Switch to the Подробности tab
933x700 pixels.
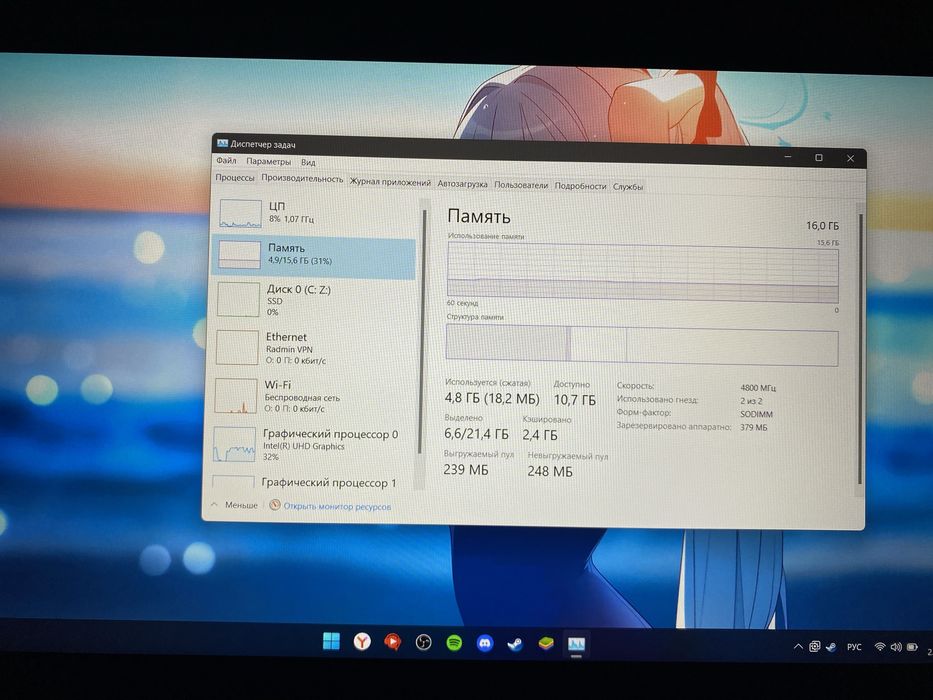click(x=580, y=186)
